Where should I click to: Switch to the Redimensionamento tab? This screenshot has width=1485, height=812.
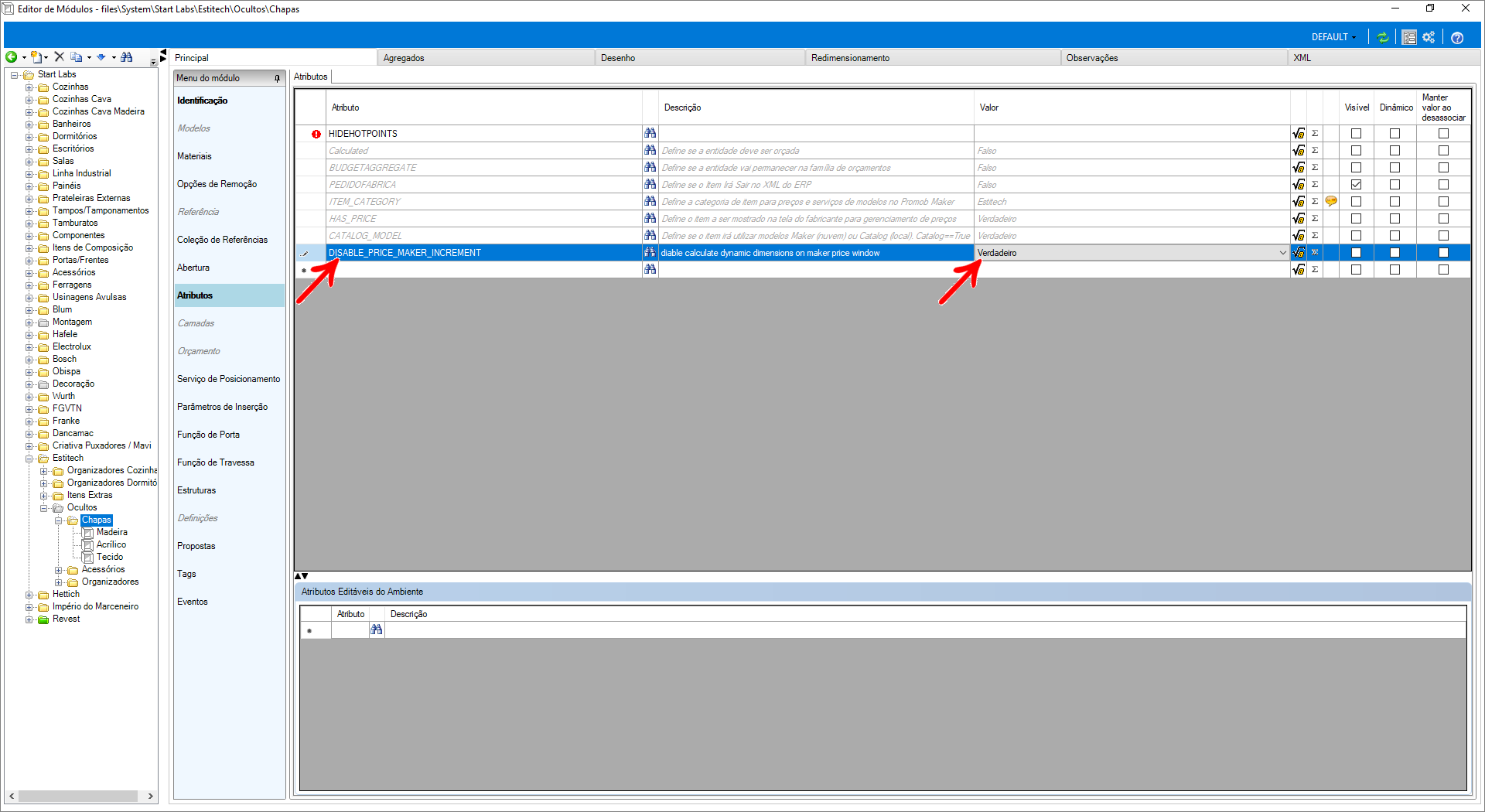click(x=850, y=58)
